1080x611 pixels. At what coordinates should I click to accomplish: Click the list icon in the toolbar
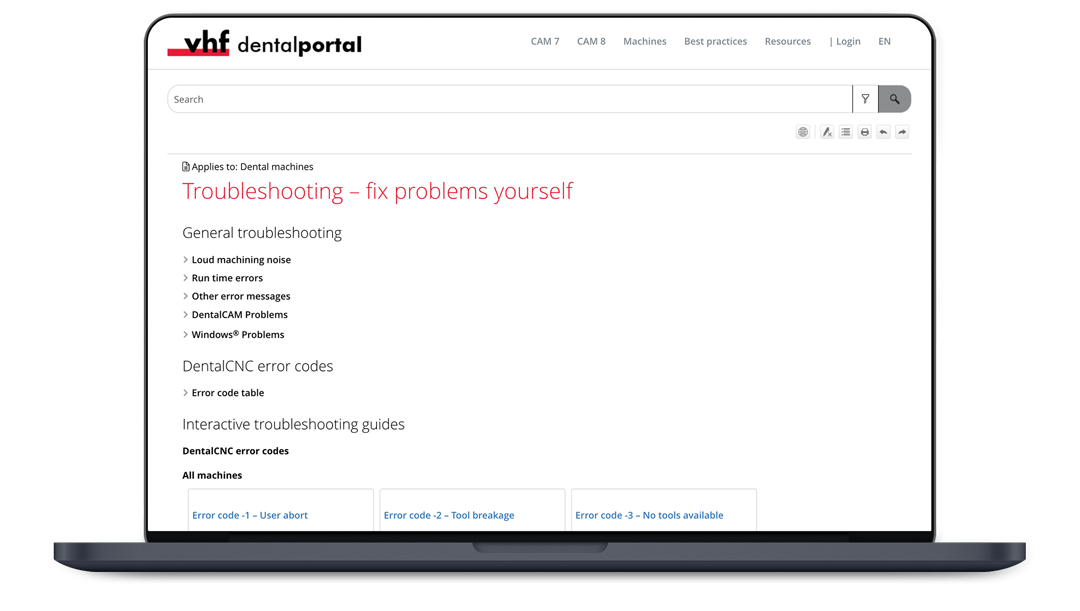tap(846, 132)
